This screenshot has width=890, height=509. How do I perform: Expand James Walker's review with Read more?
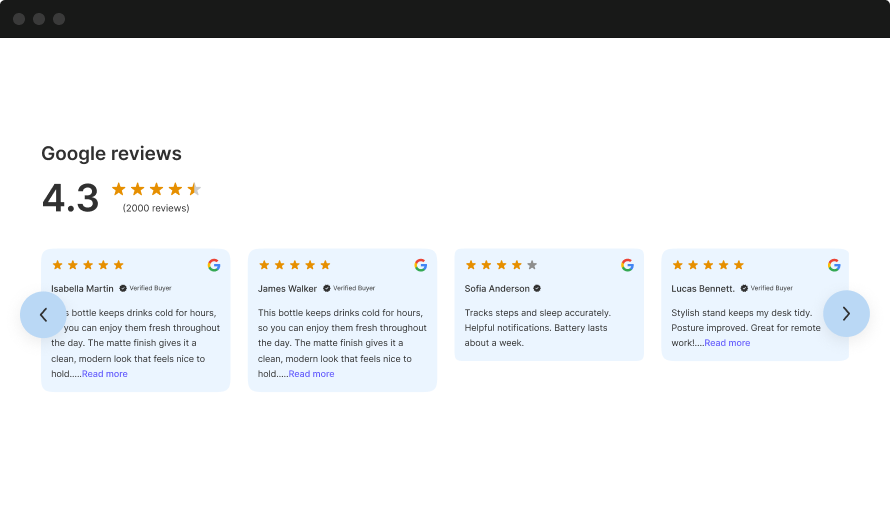312,374
